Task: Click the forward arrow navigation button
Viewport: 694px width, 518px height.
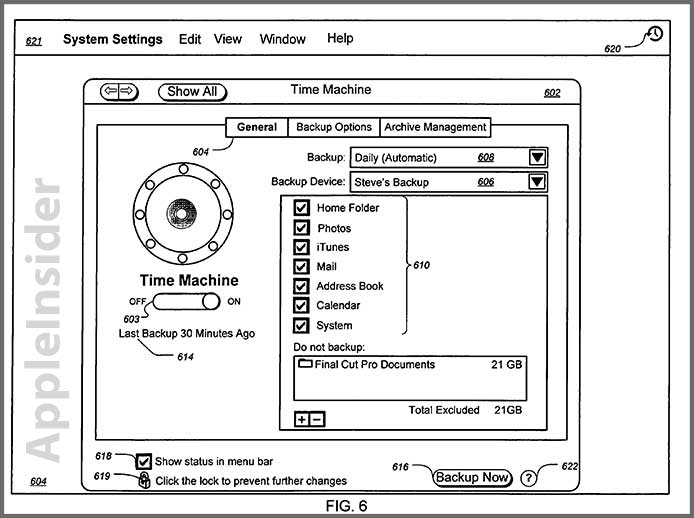Action: tap(128, 91)
